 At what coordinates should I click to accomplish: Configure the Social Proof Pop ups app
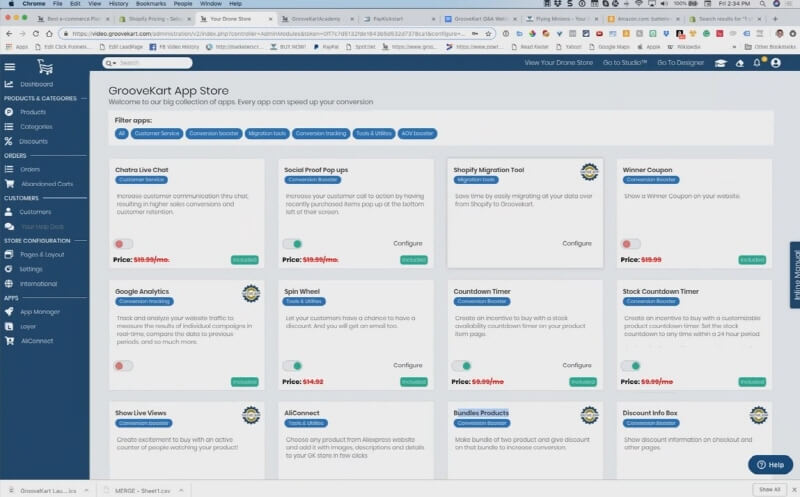click(408, 243)
